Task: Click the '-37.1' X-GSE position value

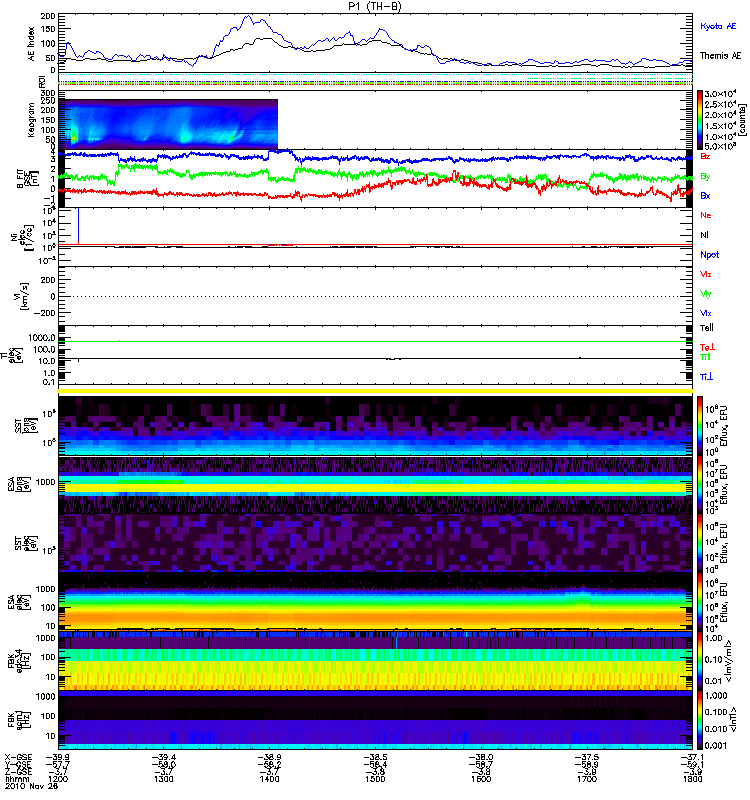Action: click(x=692, y=758)
